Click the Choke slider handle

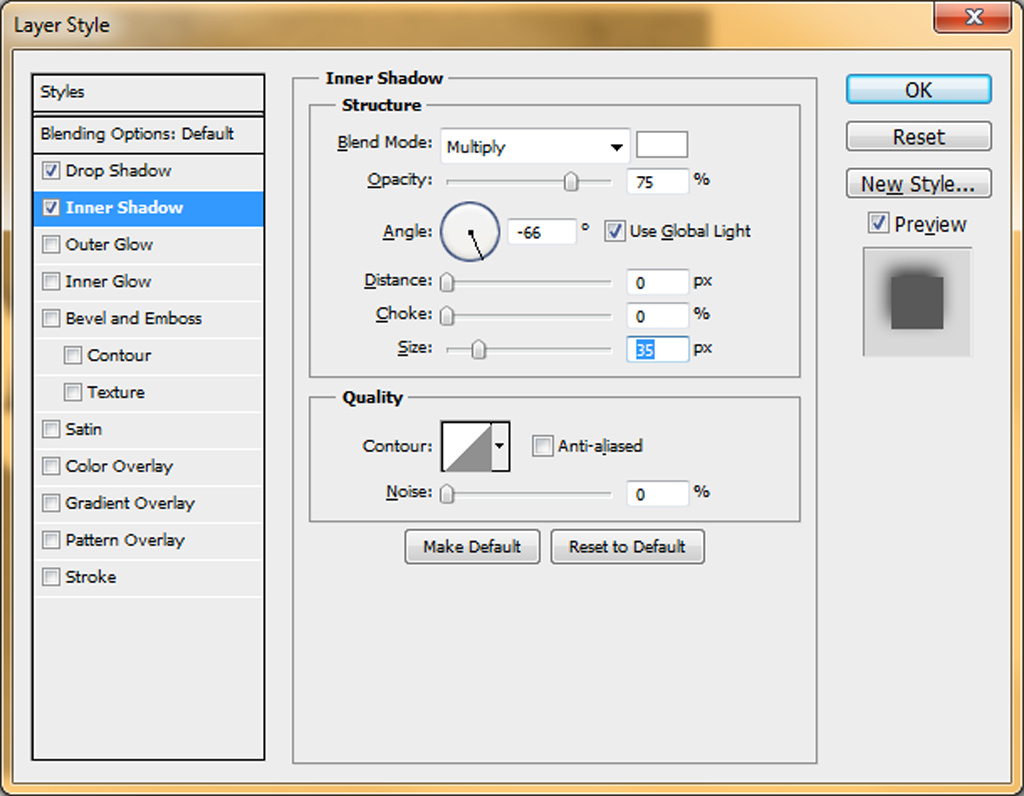point(447,316)
